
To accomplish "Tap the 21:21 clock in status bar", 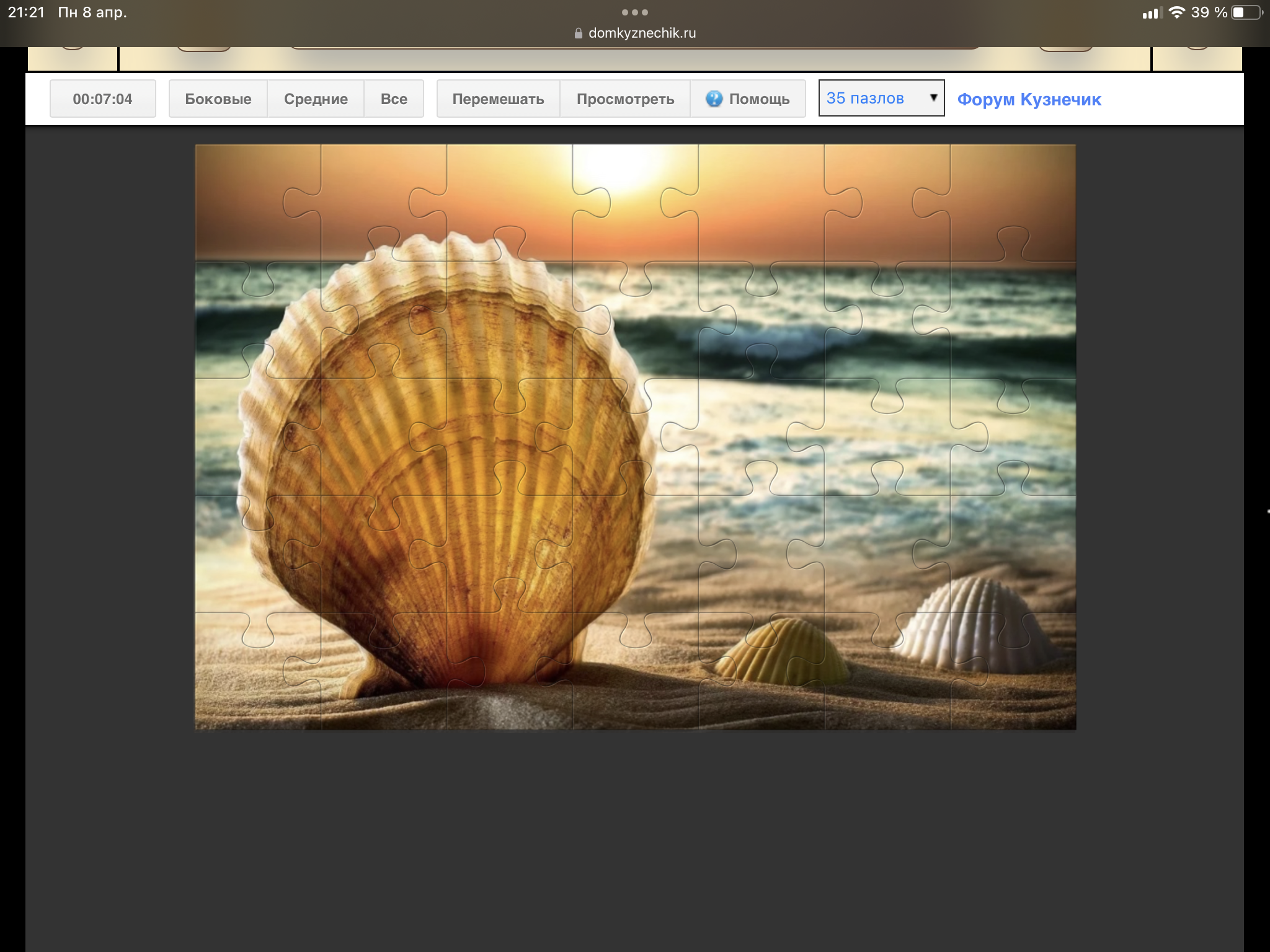I will click(x=26, y=12).
